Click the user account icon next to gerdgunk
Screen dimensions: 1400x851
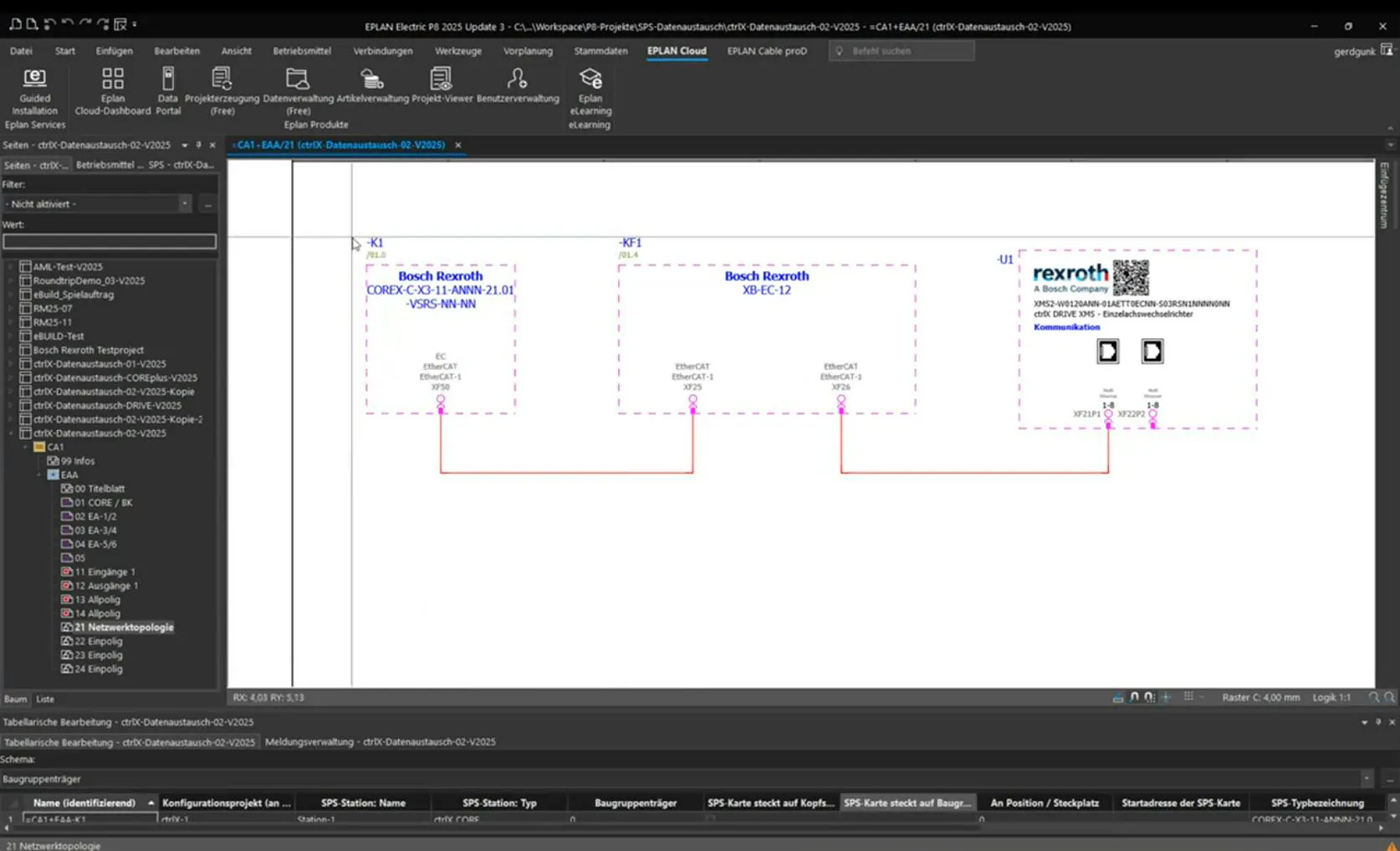coord(1387,50)
